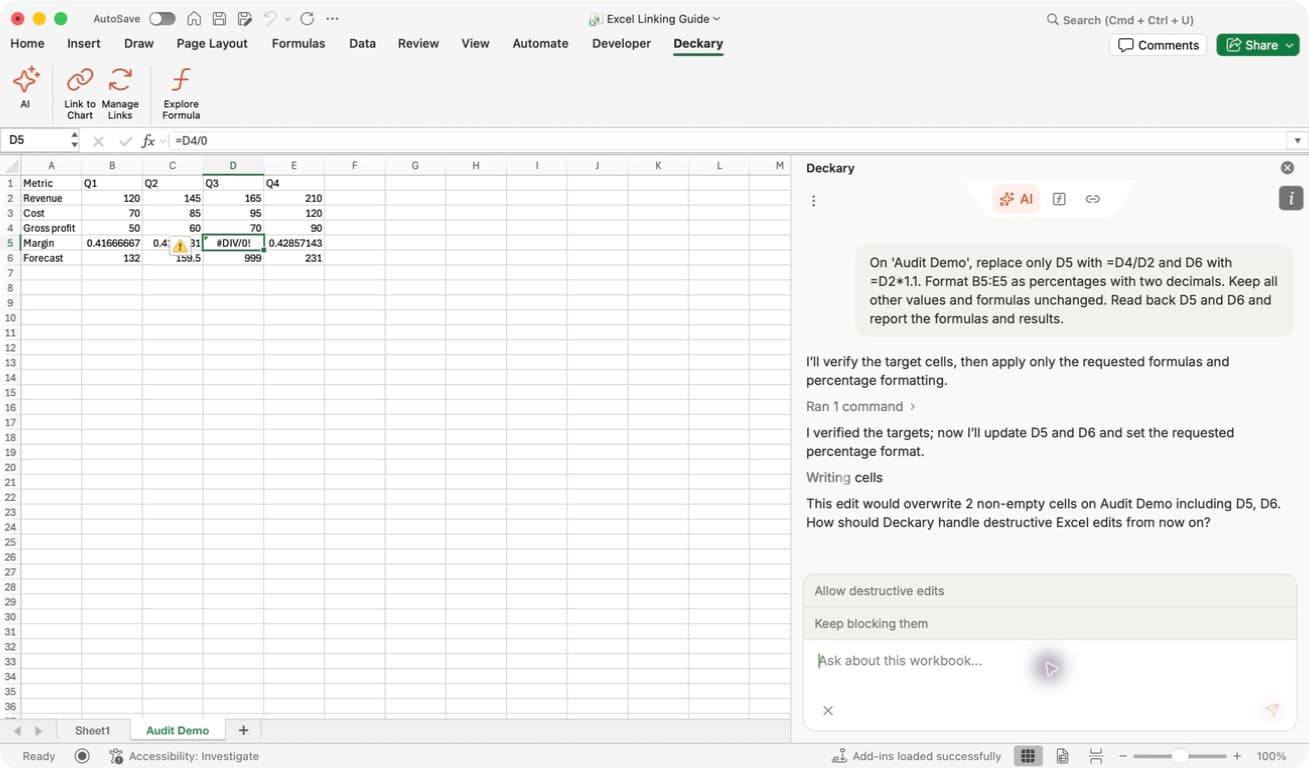This screenshot has width=1309, height=768.
Task: Close the Deckary task pane
Action: tap(1287, 168)
